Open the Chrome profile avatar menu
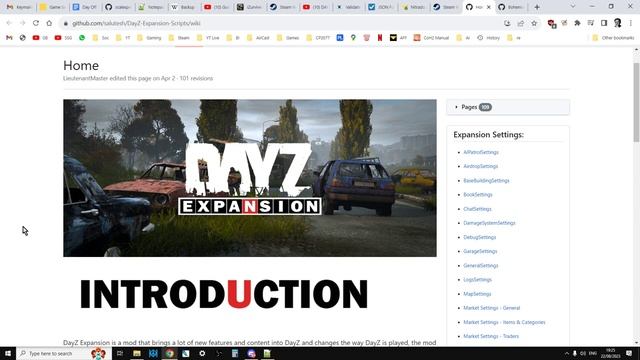The height and width of the screenshot is (360, 640). 618,23
